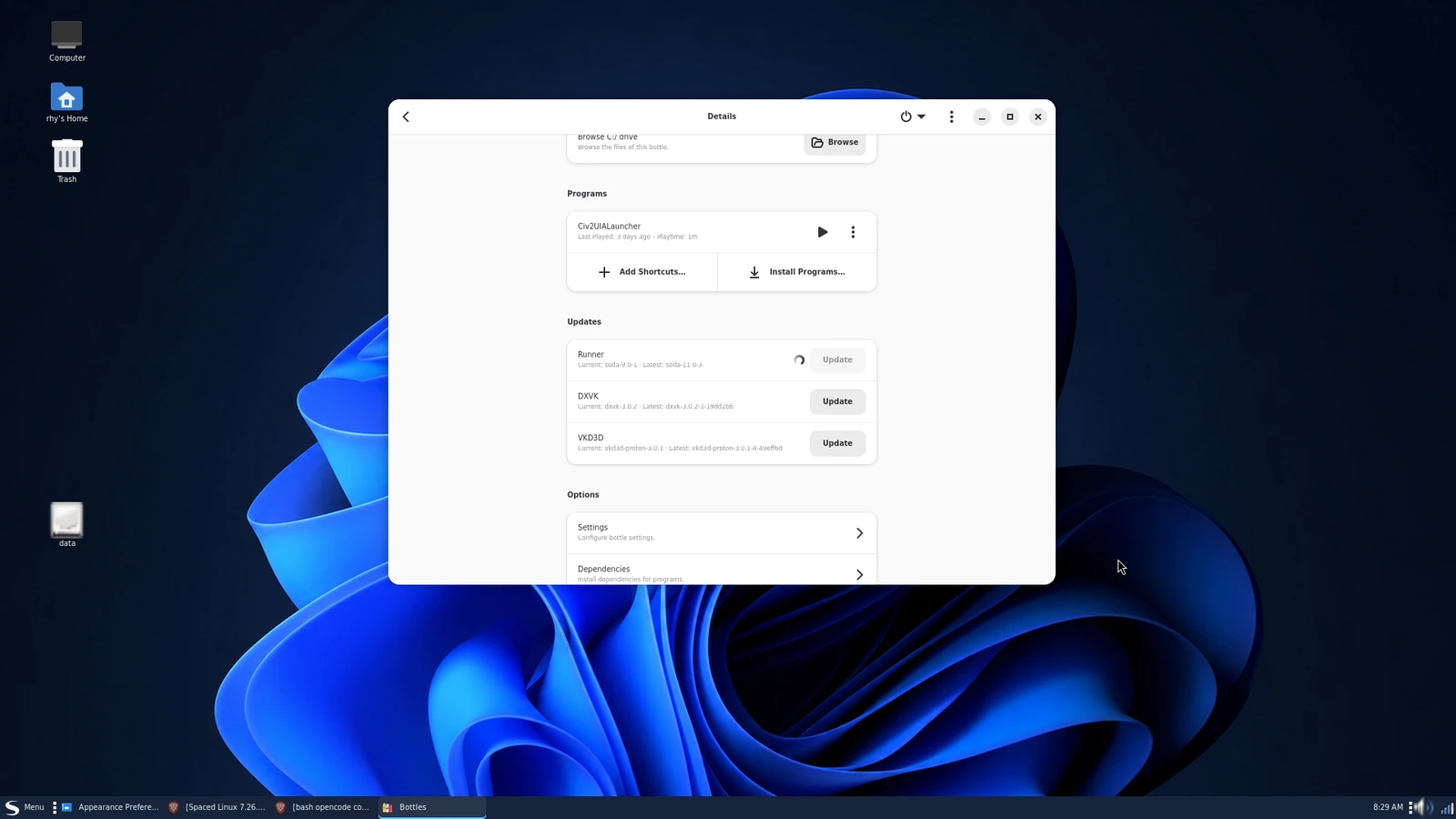The height and width of the screenshot is (819, 1456).
Task: Click the network icon in system tray
Action: click(1446, 807)
